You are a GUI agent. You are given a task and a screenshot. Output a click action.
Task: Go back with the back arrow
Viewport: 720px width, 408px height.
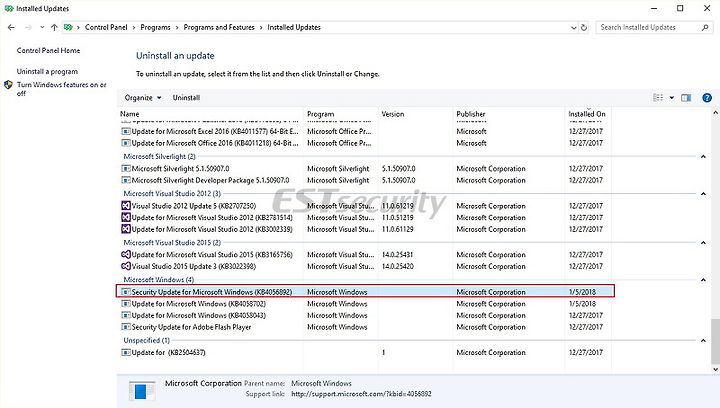click(x=11, y=28)
